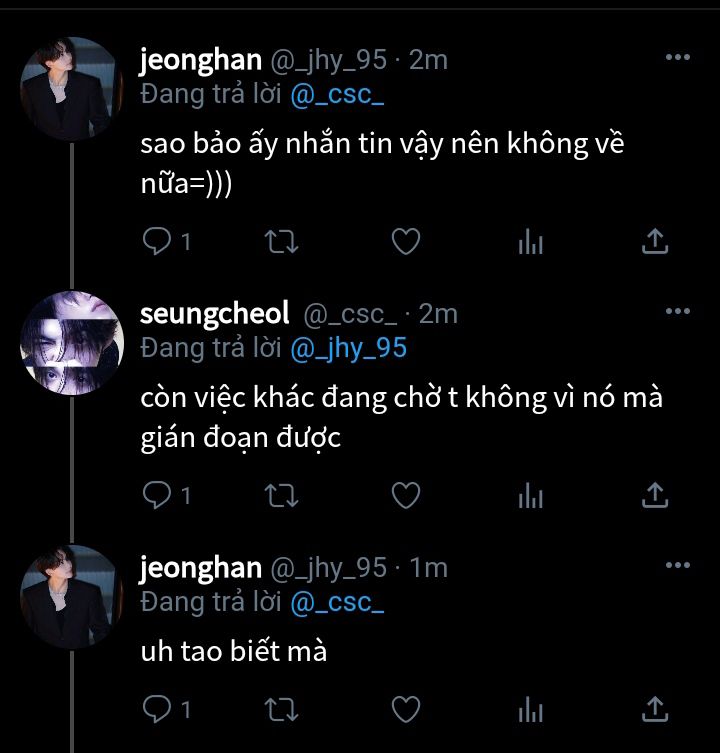View analytics for seungcheol's tweet
Screen dimensions: 720x753
(x=530, y=495)
